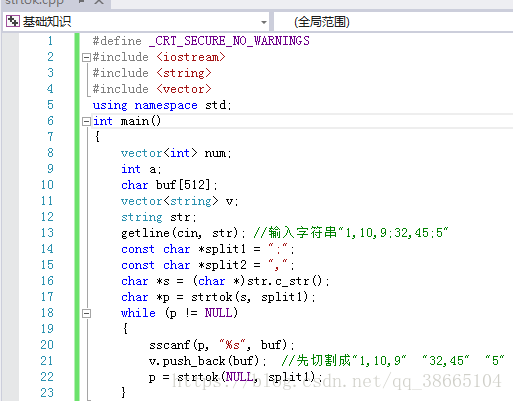513x401 pixels.
Task: Click the comment on line 13
Action: (351, 233)
